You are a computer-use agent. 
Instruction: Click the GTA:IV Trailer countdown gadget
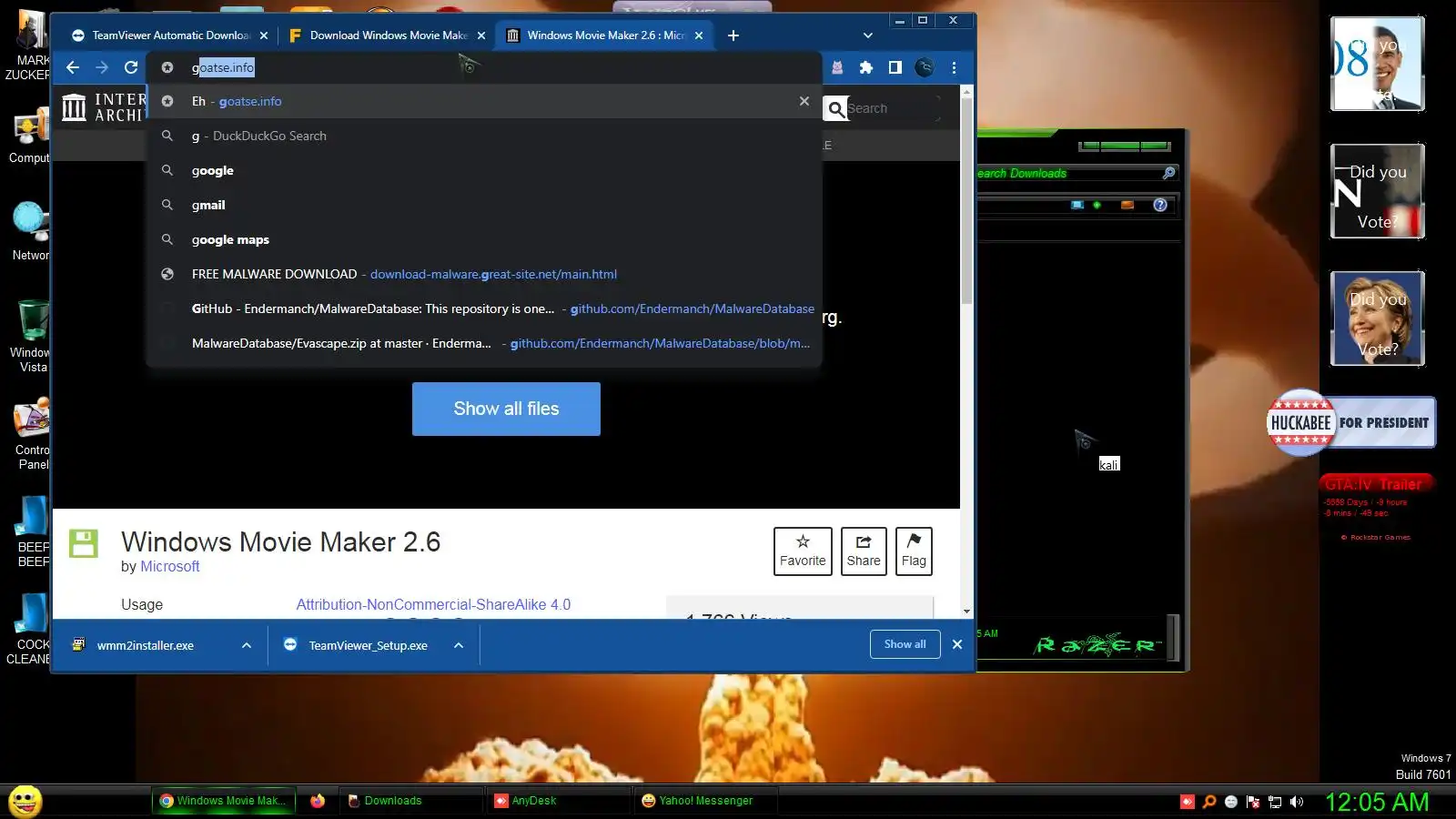point(1377,508)
